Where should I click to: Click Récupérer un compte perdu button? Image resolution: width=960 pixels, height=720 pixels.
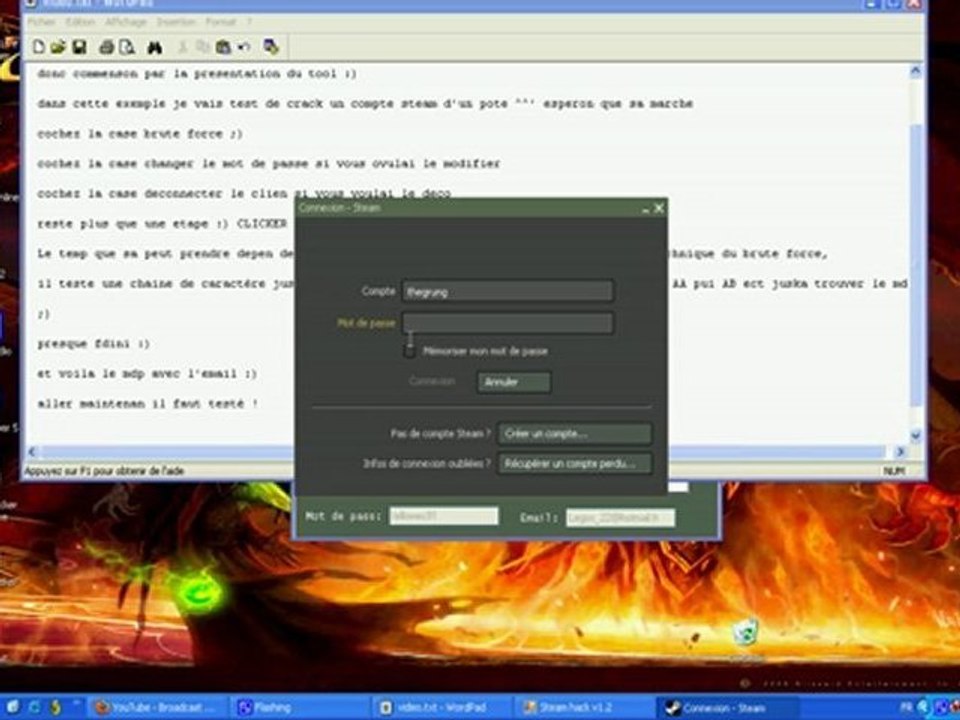(575, 463)
